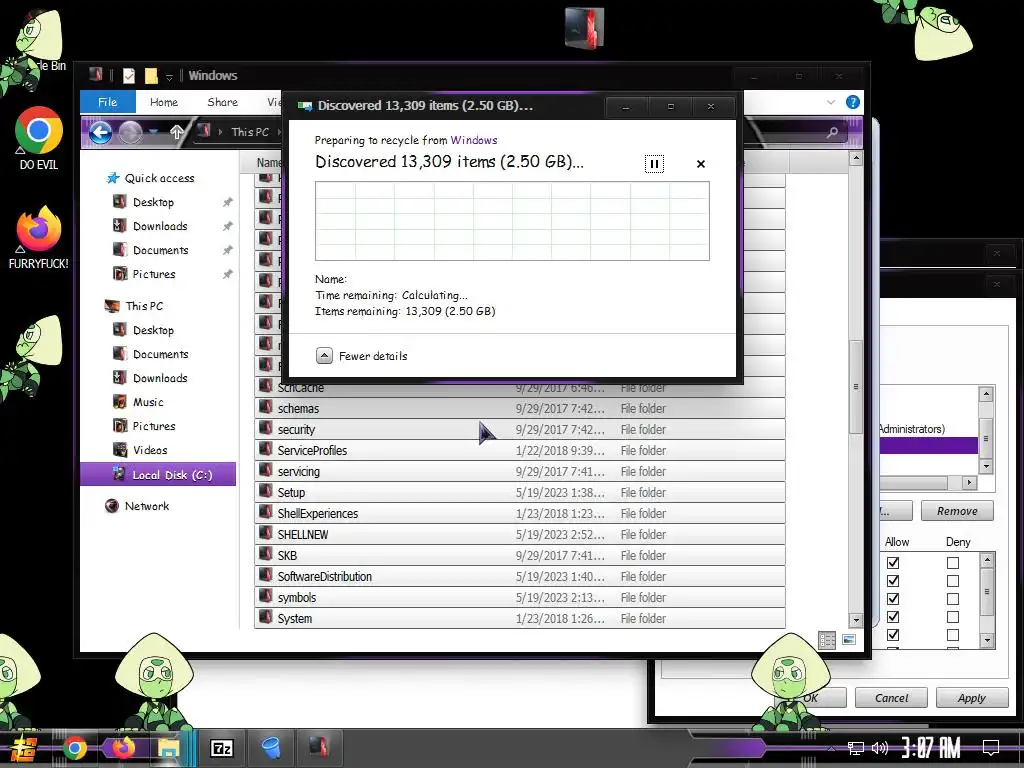Screen dimensions: 1024x768
Task: Switch to the Home ribbon tab
Action: click(163, 102)
